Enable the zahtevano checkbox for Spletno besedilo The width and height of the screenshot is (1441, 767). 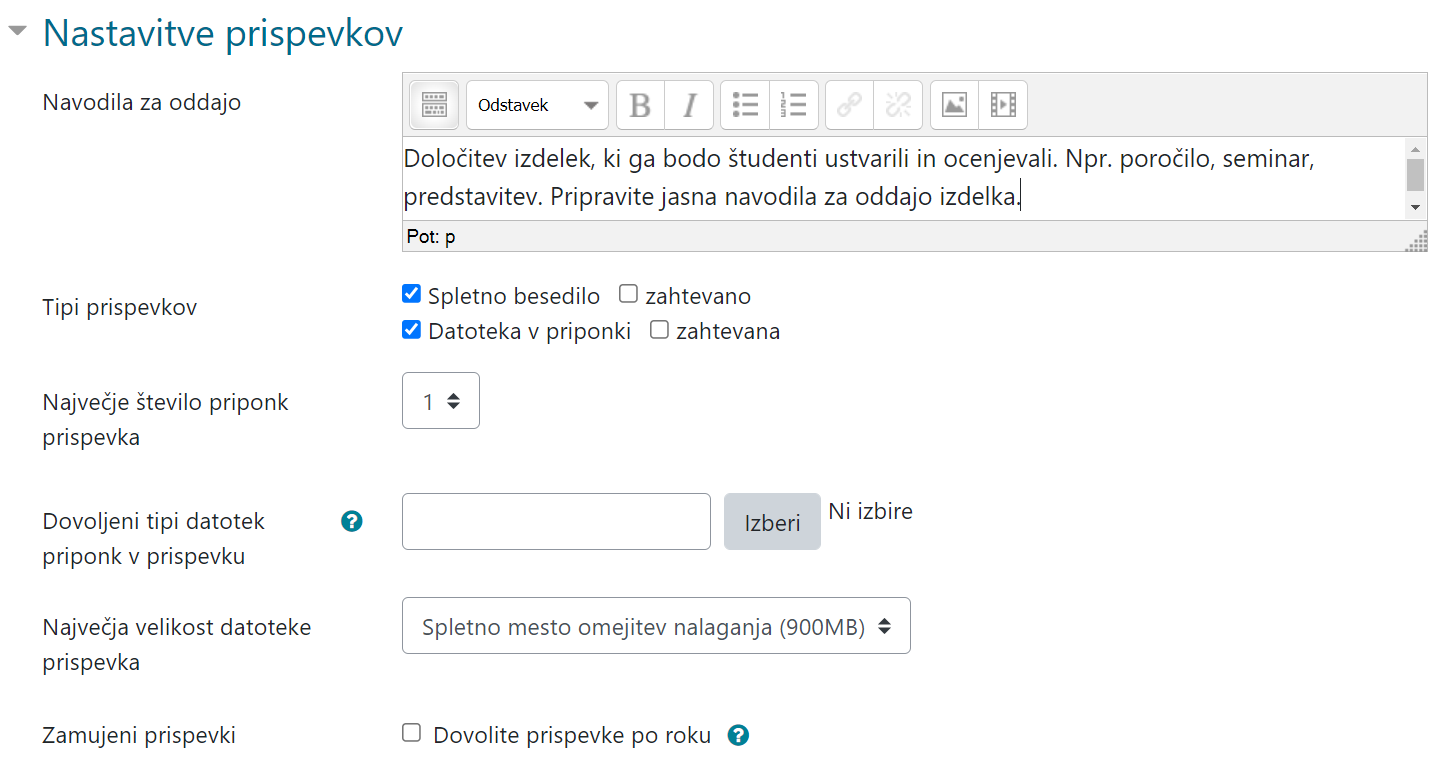click(x=628, y=293)
